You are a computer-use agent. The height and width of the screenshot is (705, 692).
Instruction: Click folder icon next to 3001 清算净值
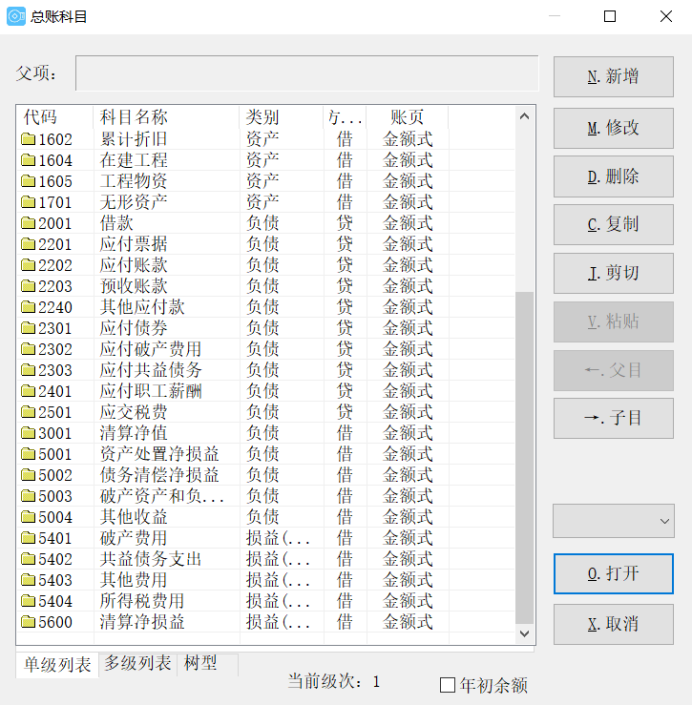pos(28,433)
